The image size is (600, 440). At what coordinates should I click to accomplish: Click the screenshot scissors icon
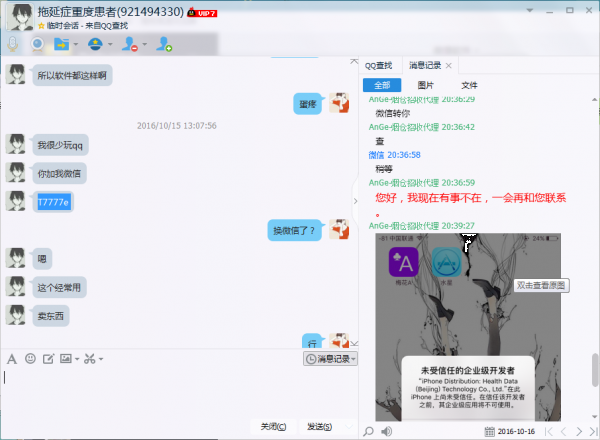pos(90,359)
